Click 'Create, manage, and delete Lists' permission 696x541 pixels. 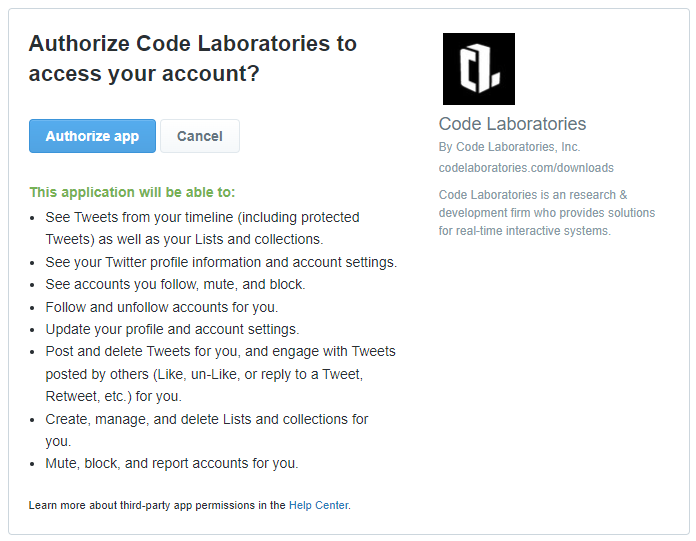coord(207,430)
